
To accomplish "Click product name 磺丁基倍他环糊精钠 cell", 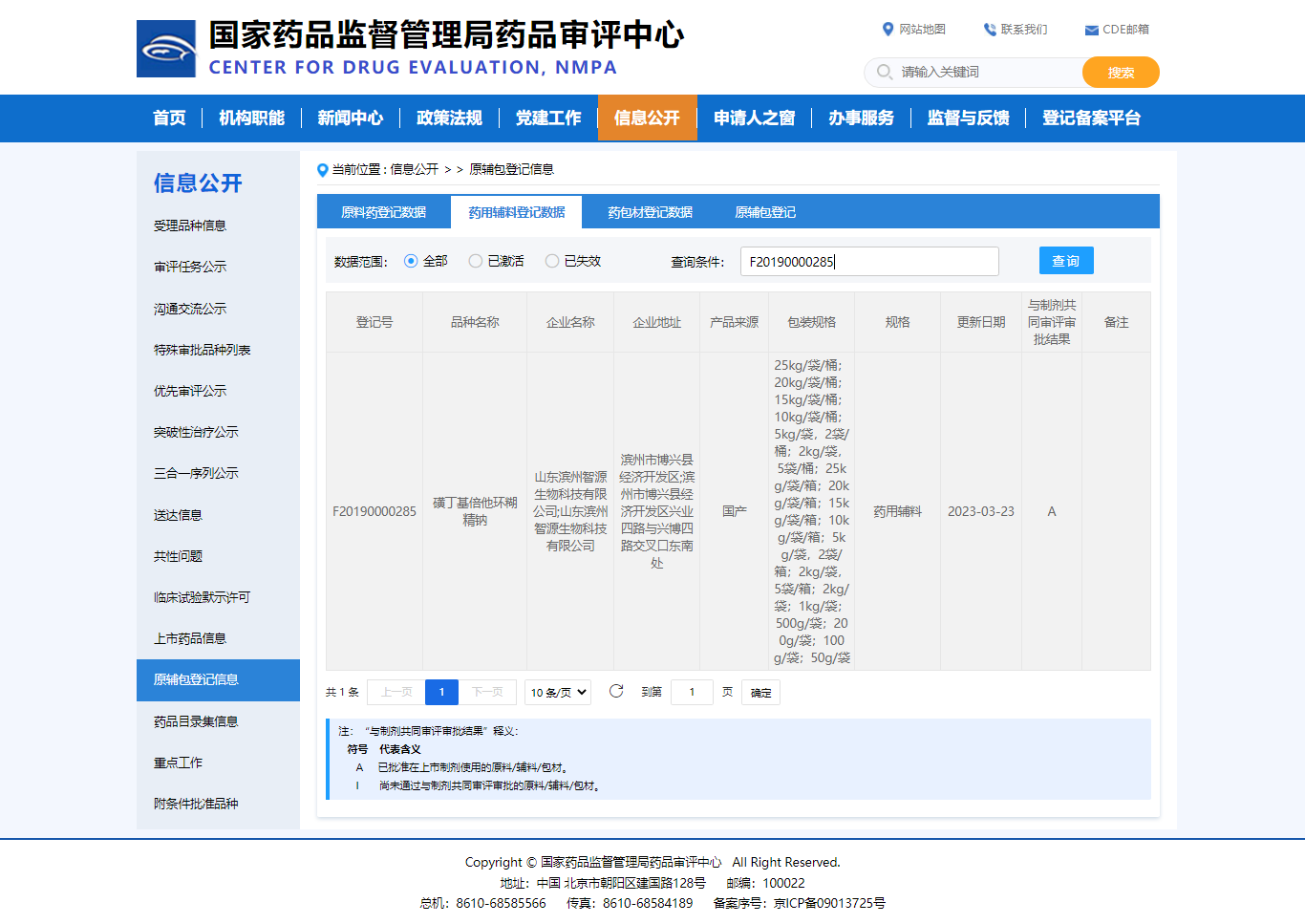I will click(x=475, y=511).
